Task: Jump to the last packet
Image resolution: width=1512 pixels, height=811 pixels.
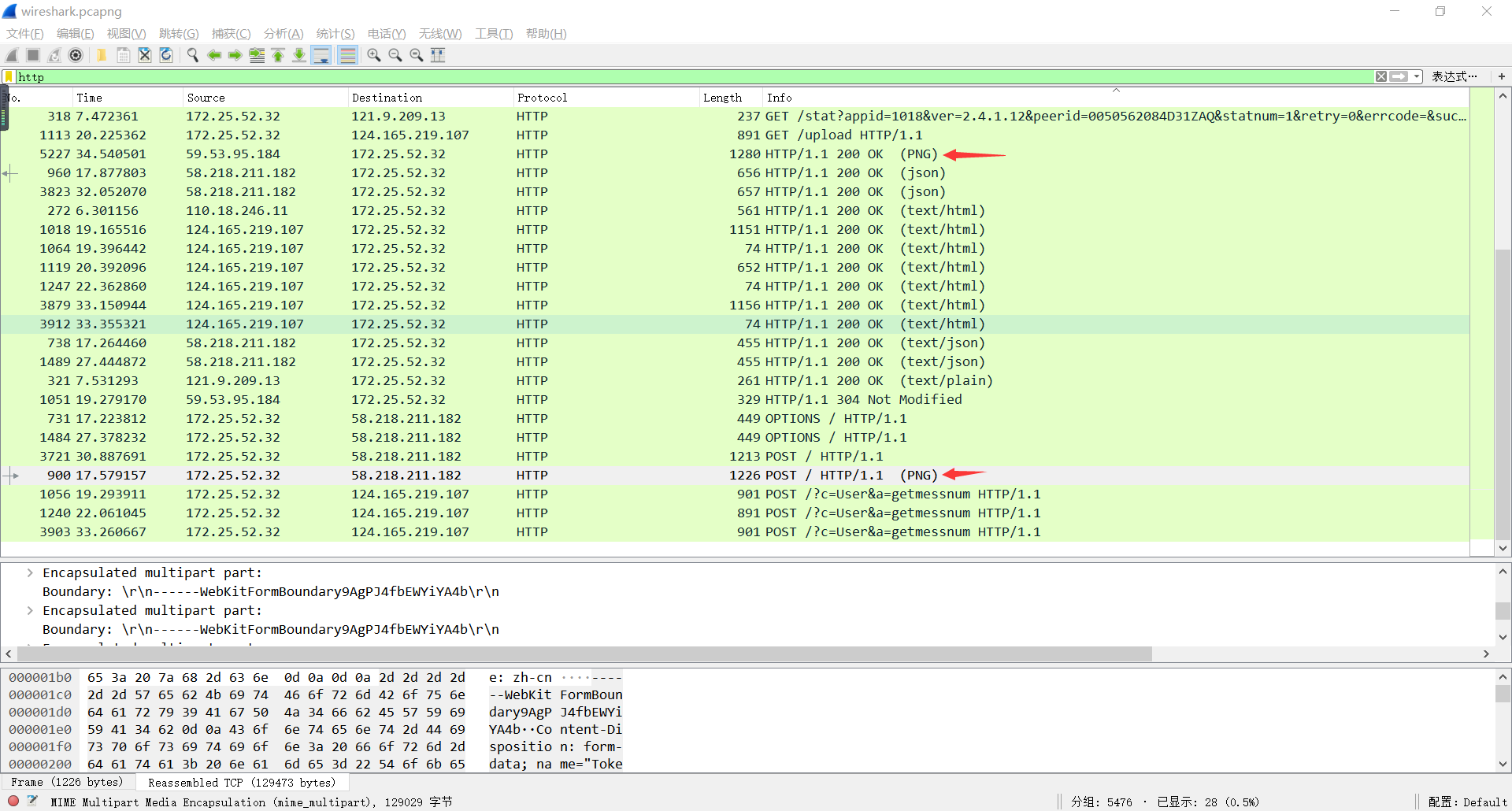Action: tap(299, 55)
